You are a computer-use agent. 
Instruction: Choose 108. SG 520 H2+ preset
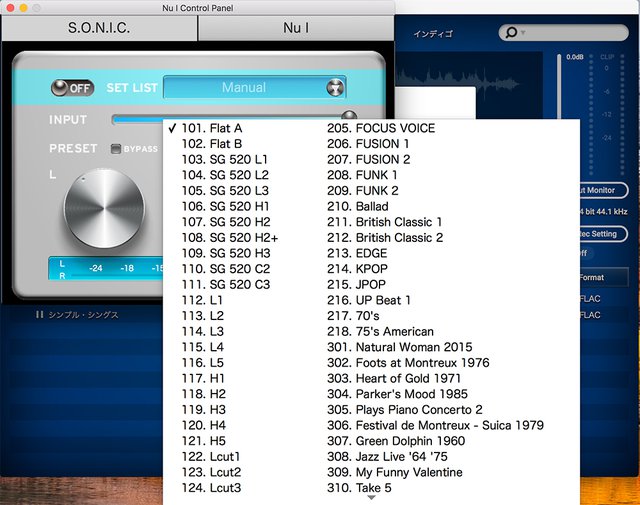pos(230,238)
